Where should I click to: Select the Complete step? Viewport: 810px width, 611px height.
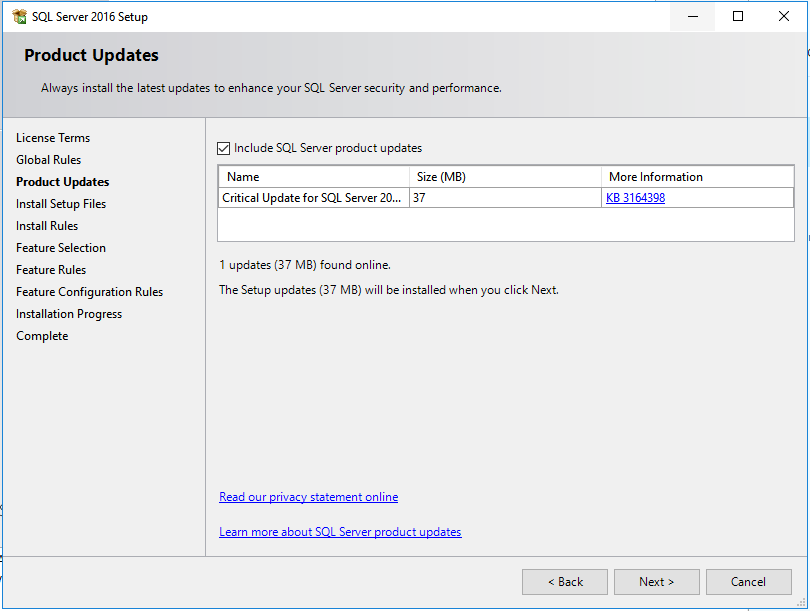click(x=41, y=335)
